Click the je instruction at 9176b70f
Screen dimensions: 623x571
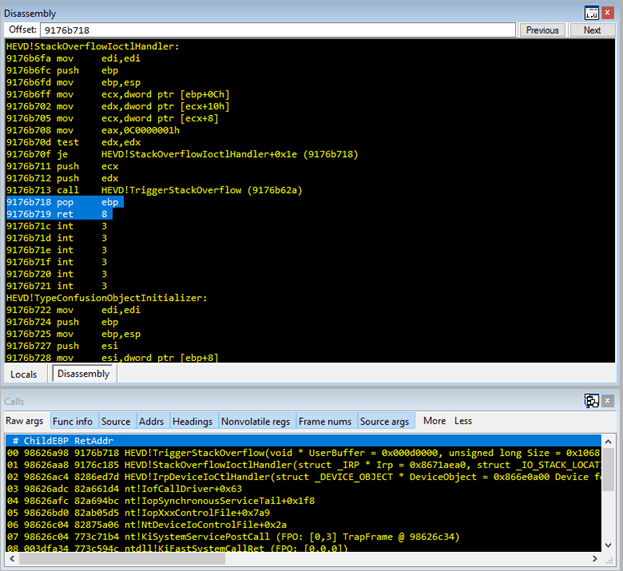[x=182, y=154]
